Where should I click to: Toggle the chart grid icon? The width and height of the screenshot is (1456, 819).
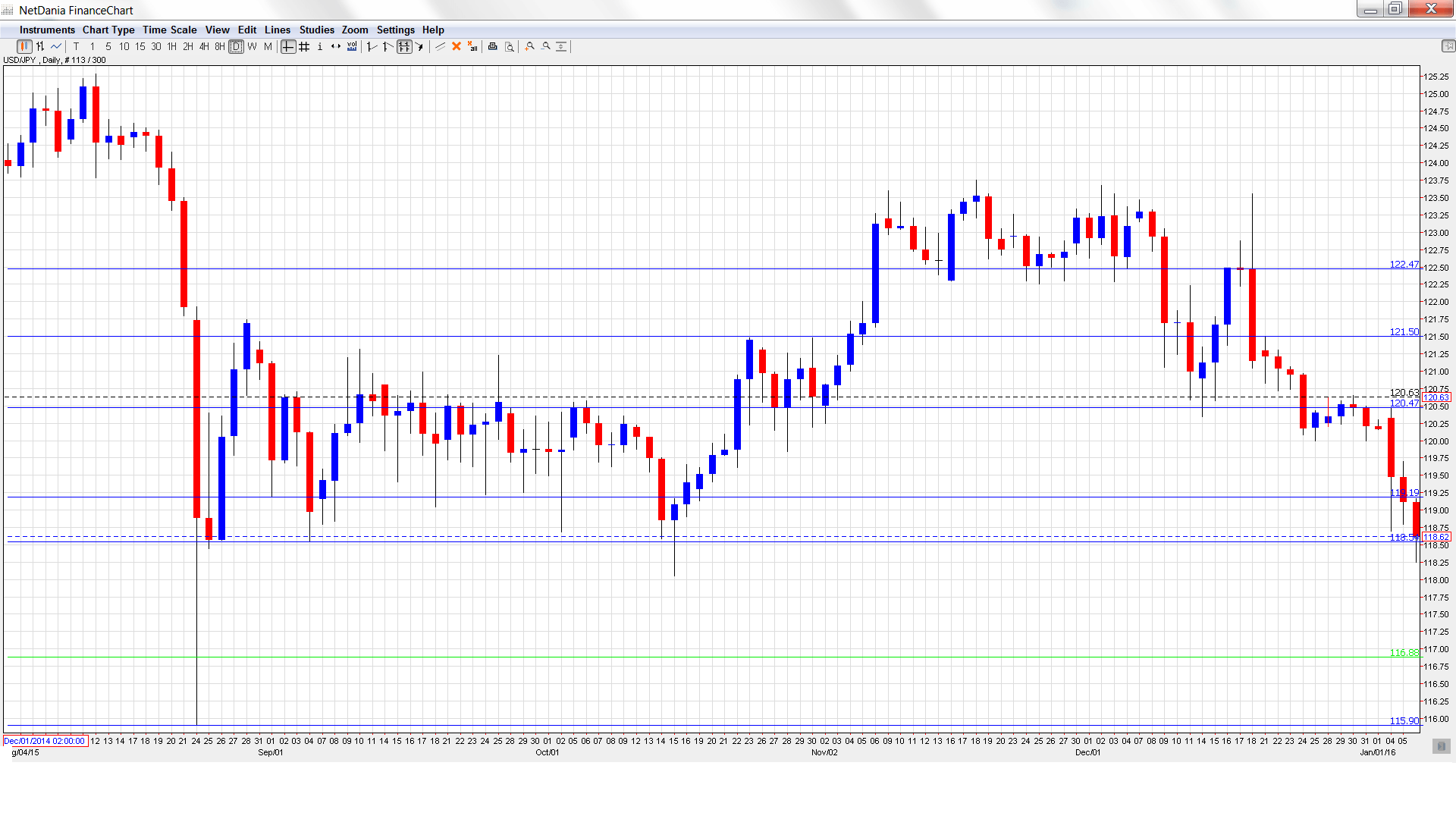pyautogui.click(x=304, y=47)
